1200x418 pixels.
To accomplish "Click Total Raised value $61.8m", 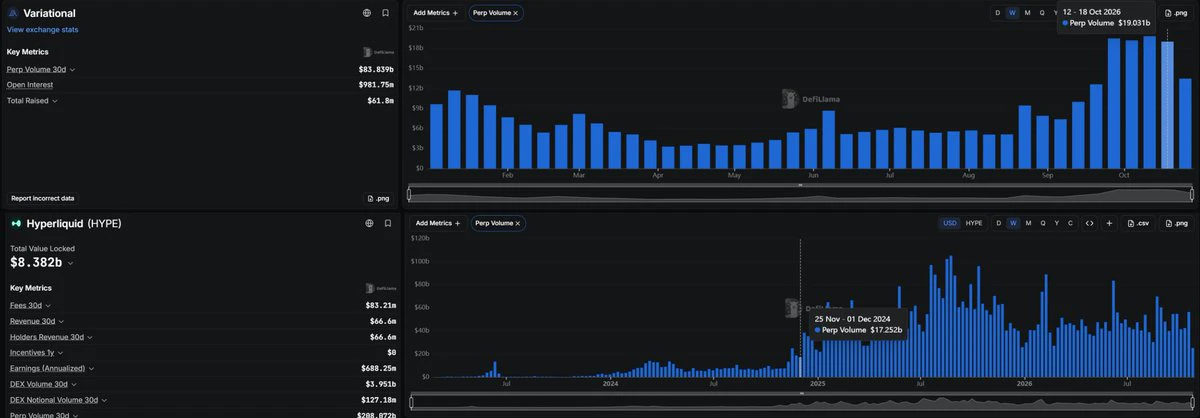I will click(380, 101).
